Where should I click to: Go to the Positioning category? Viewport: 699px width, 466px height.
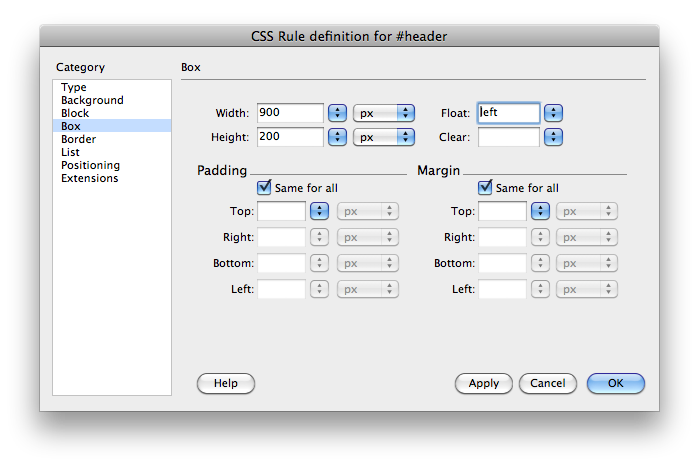coord(90,166)
